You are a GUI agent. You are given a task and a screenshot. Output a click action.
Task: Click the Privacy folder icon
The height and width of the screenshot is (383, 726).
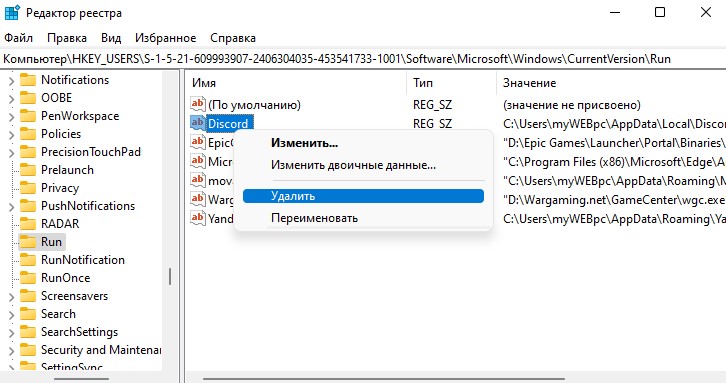point(28,188)
